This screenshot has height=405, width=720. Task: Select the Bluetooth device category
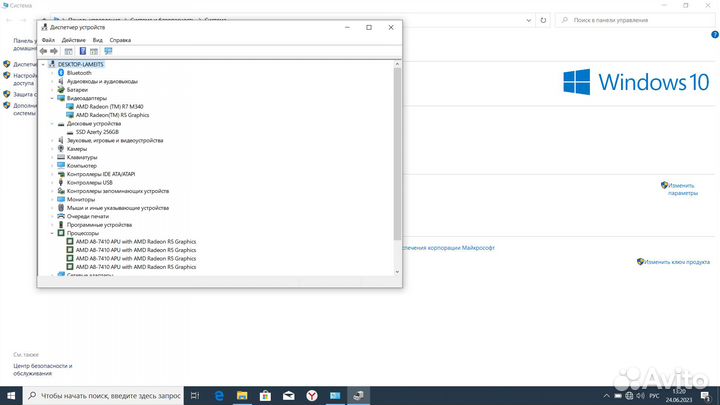tap(79, 73)
